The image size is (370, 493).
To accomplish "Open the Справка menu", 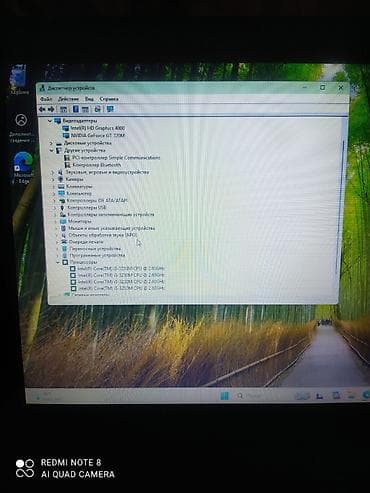I will tap(109, 99).
